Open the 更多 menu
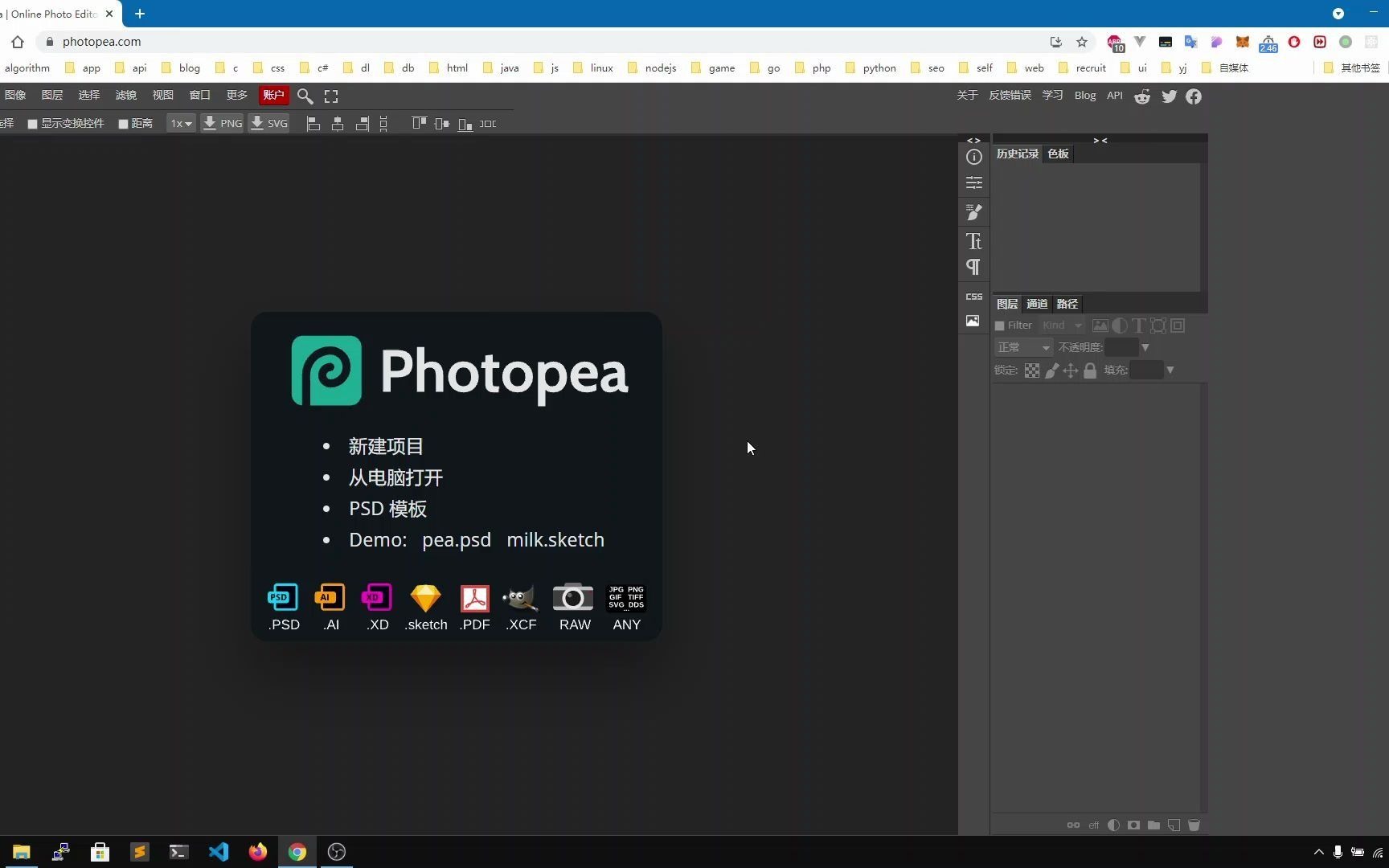 (237, 95)
